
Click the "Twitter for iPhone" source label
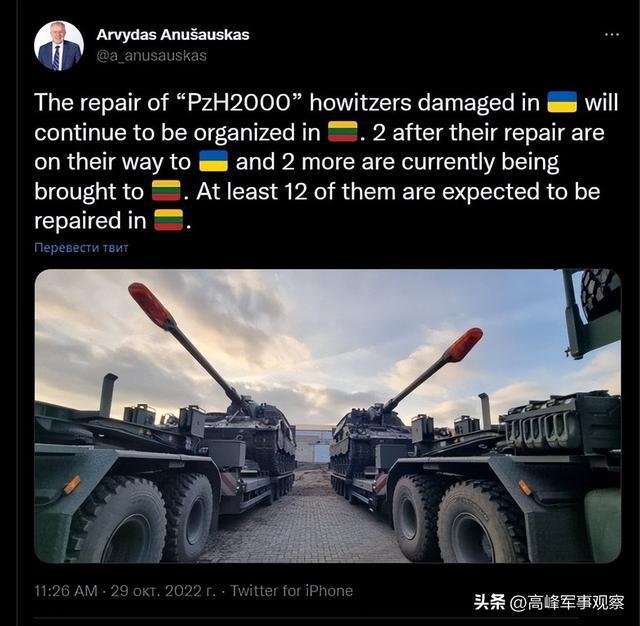point(291,591)
